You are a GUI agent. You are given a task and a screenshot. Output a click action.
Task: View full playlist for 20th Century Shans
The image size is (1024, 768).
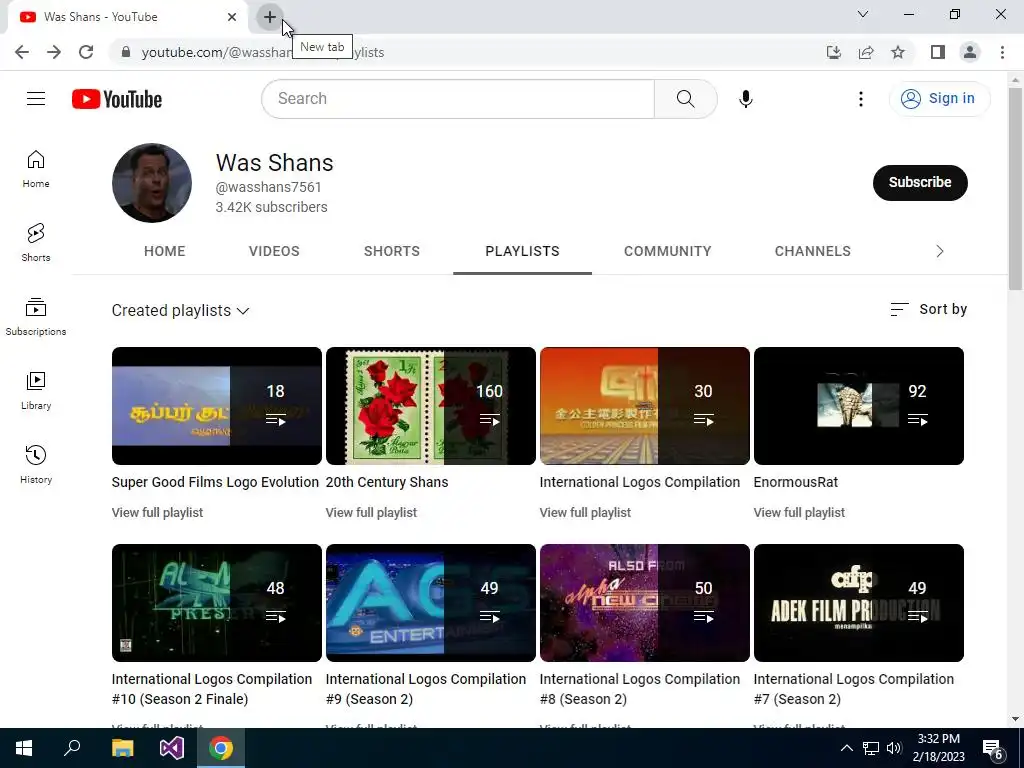(371, 513)
